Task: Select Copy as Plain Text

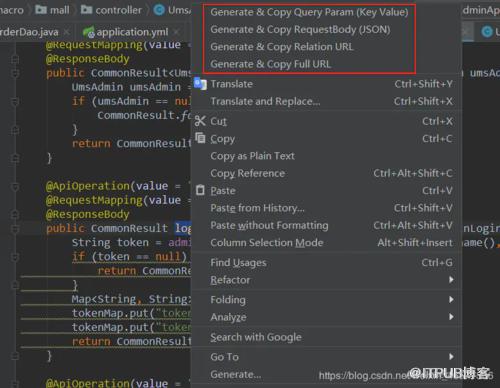Action: point(252,156)
